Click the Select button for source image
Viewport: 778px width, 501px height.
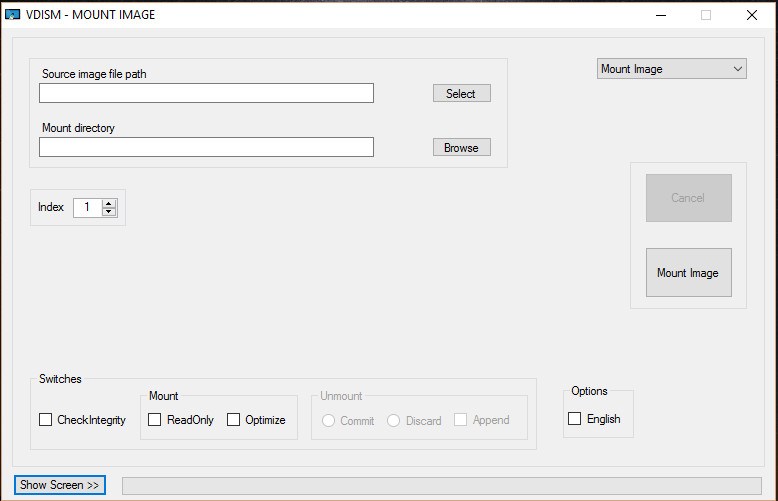(461, 93)
